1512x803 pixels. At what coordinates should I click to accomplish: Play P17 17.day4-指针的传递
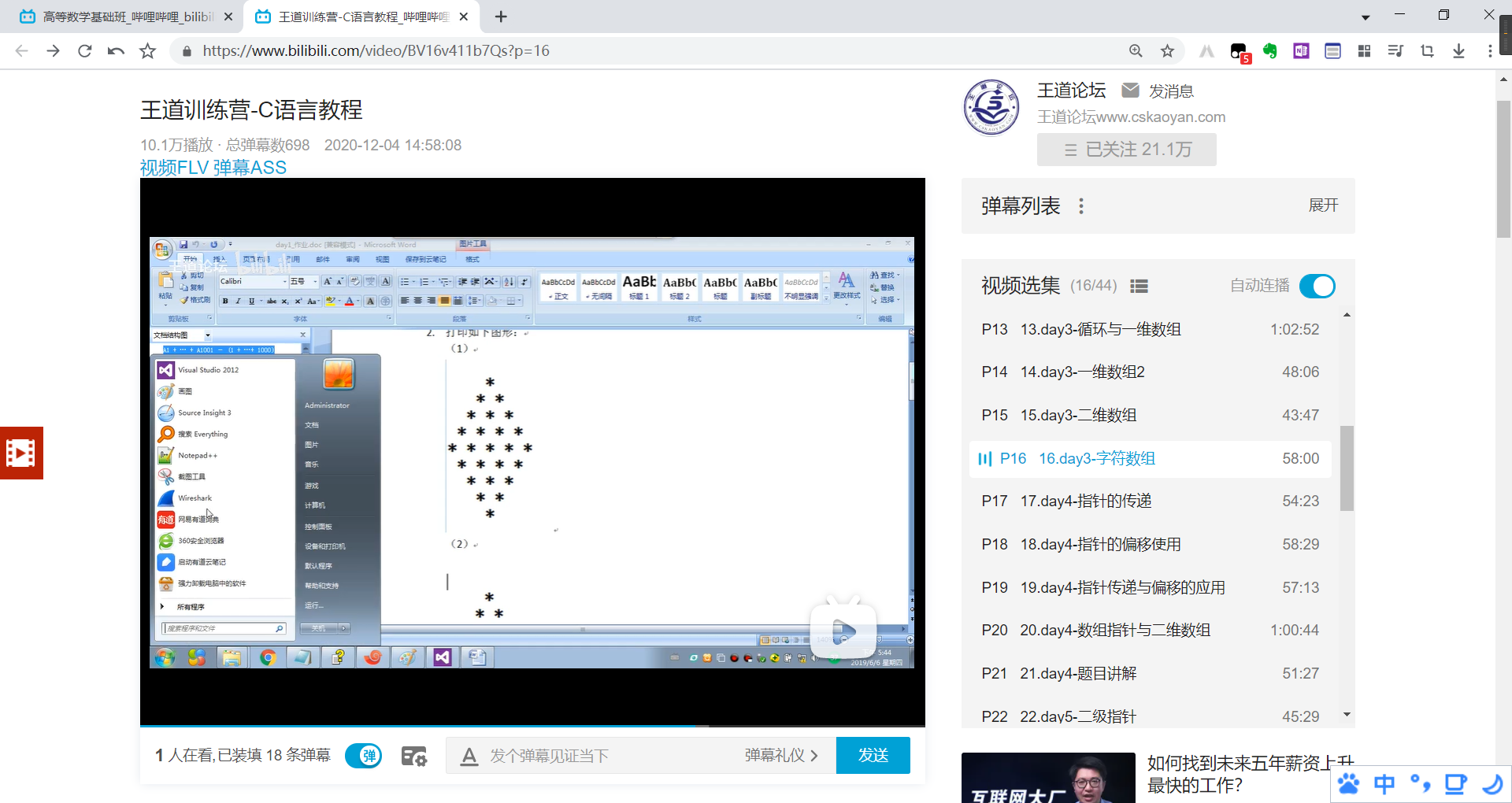pos(1150,501)
